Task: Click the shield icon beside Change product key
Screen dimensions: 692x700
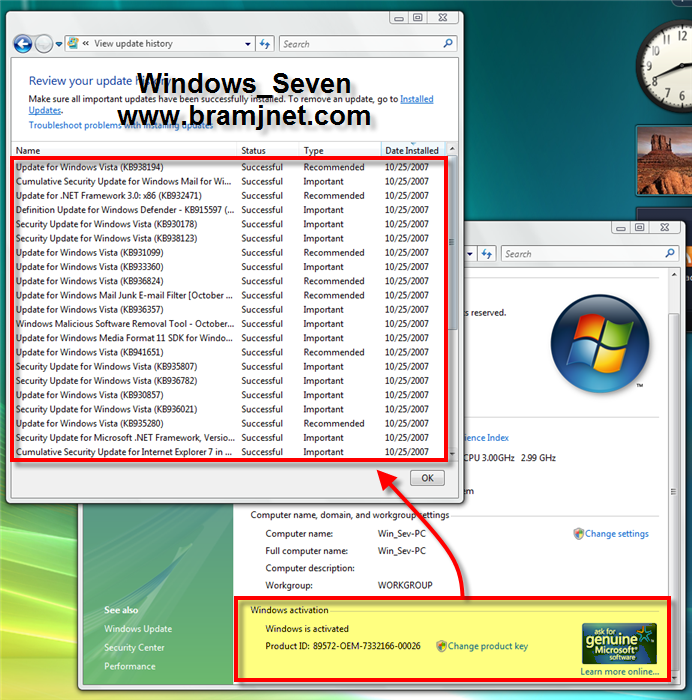Action: (x=441, y=646)
